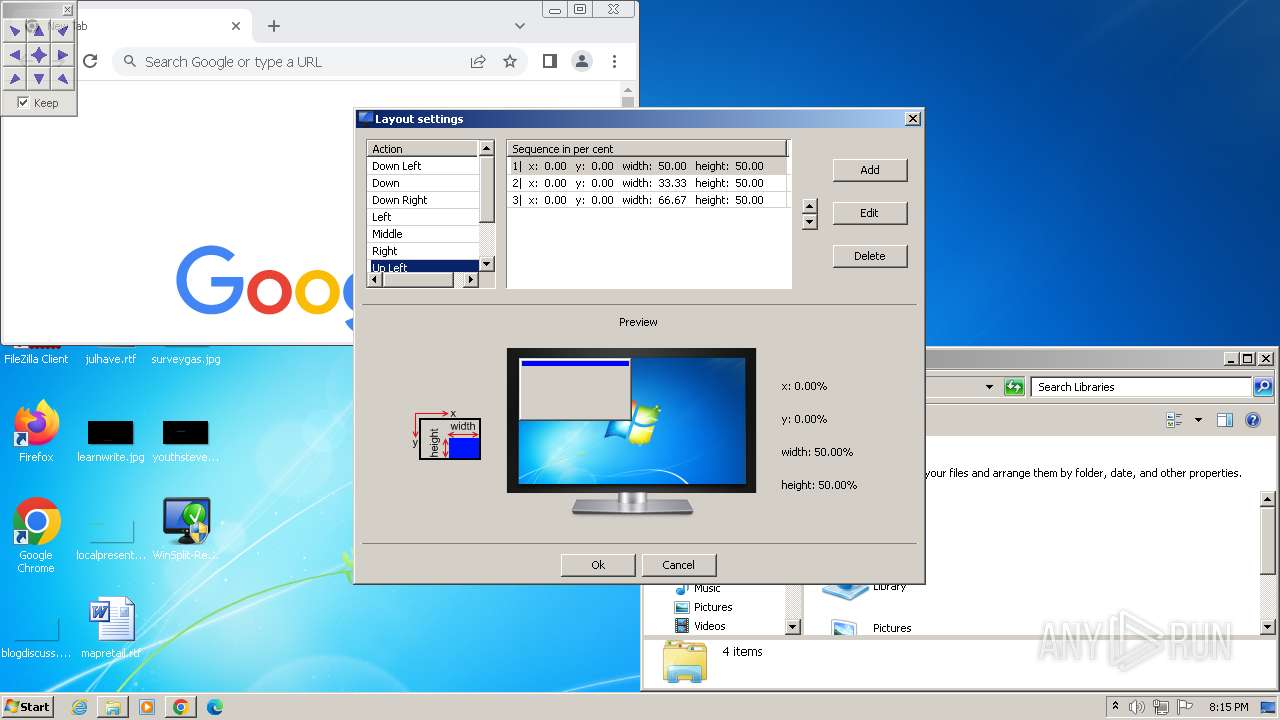Click the up arrow in WinSplit pad
This screenshot has width=1280, height=720.
(x=38, y=31)
